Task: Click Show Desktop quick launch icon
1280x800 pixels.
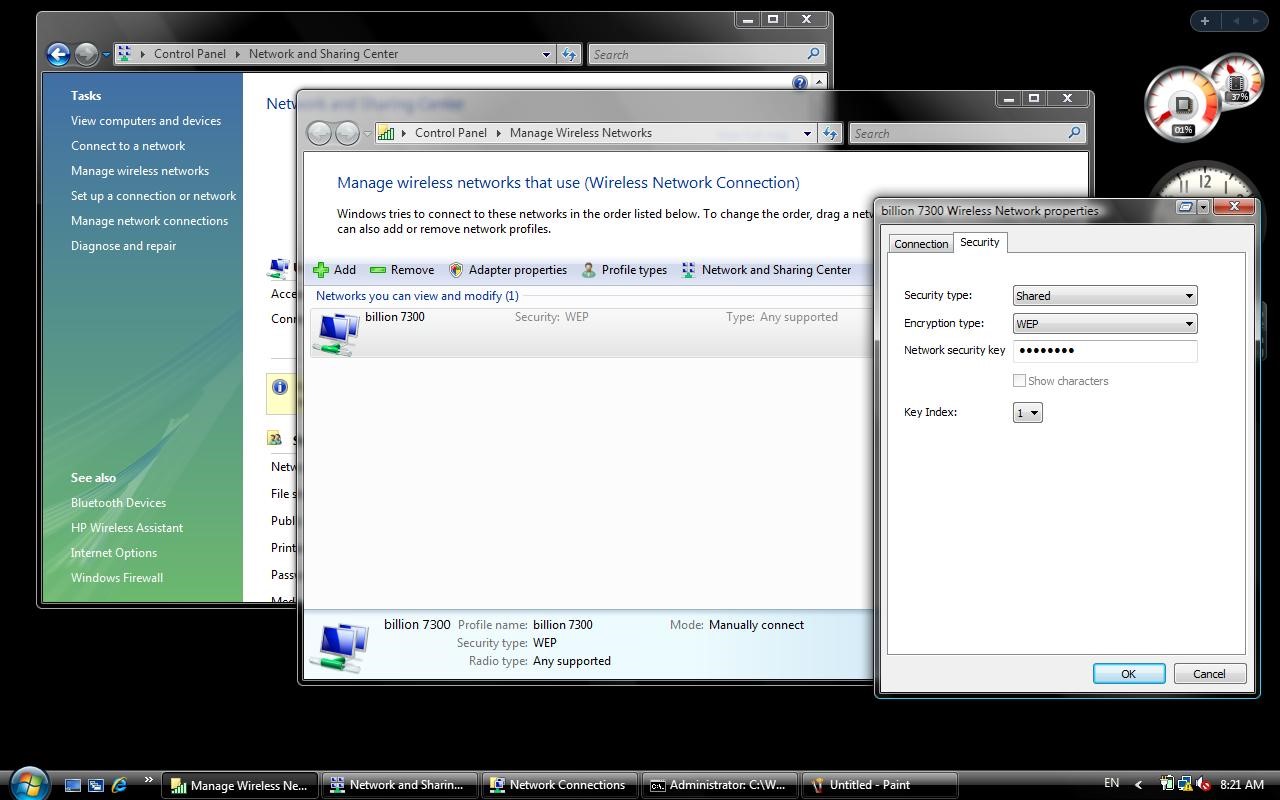Action: click(73, 785)
